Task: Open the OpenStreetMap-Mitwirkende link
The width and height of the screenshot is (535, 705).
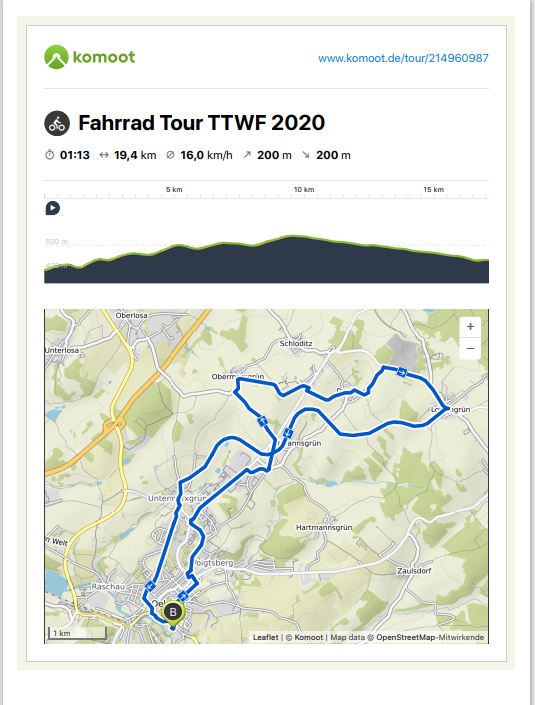Action: [430, 637]
